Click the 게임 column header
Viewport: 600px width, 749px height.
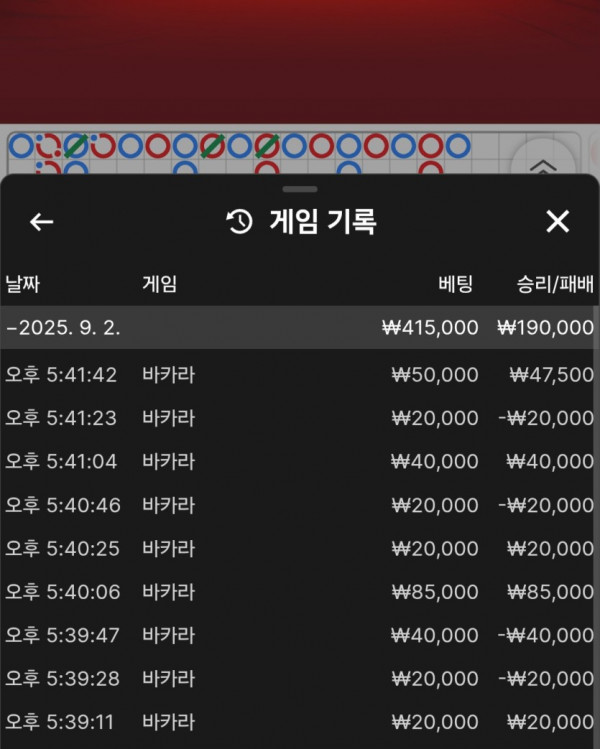point(159,284)
